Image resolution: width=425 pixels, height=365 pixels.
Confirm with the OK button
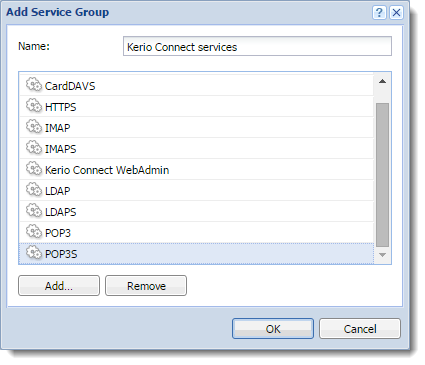click(273, 329)
